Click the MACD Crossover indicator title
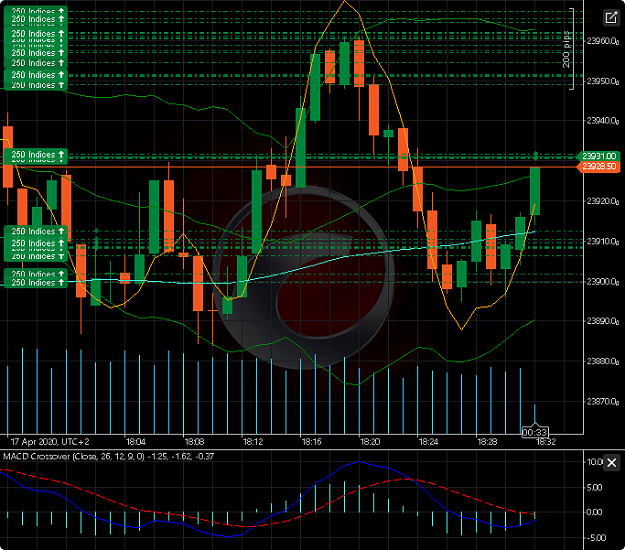 click(x=108, y=456)
